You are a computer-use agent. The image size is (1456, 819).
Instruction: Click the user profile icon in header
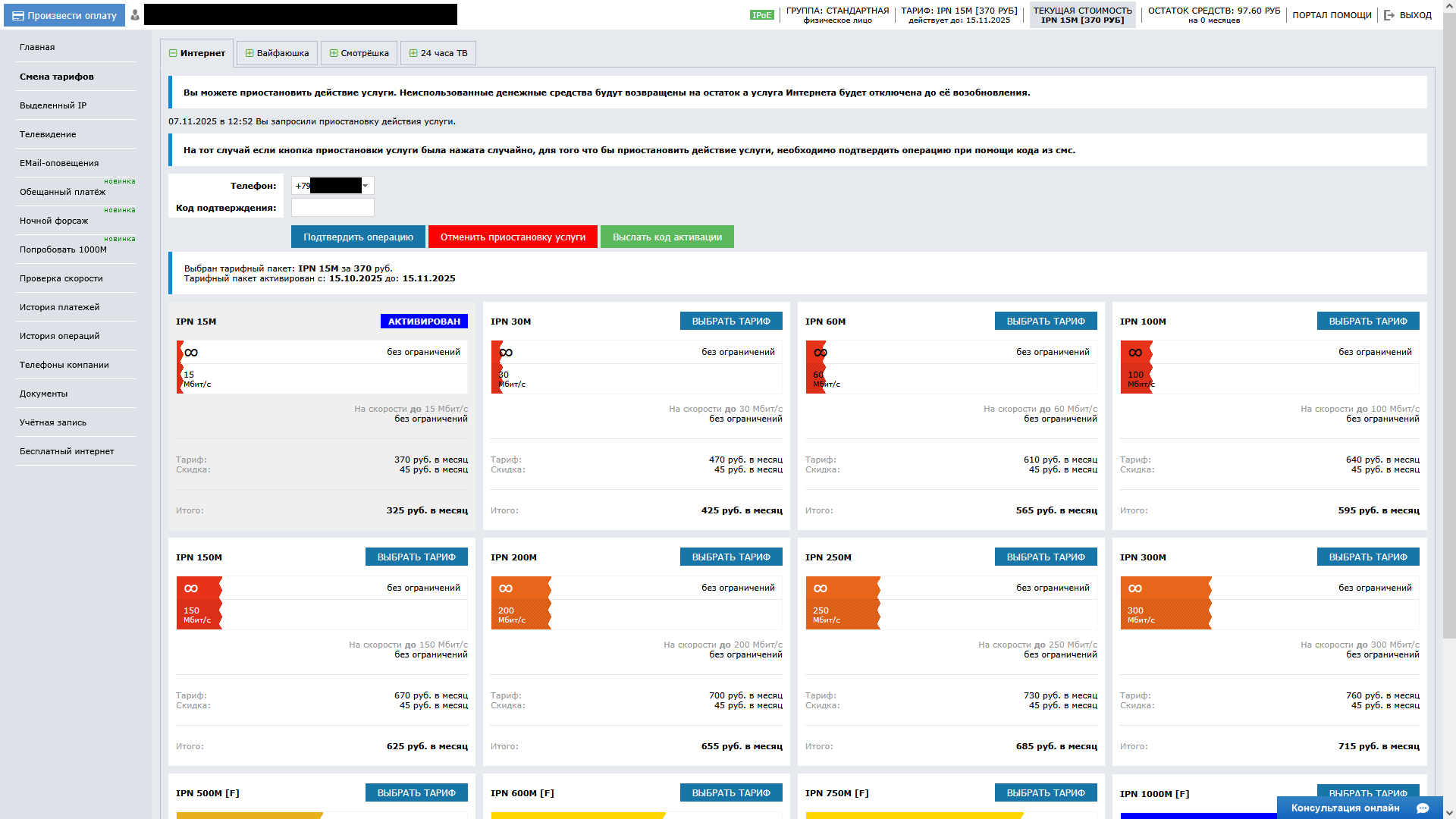135,15
